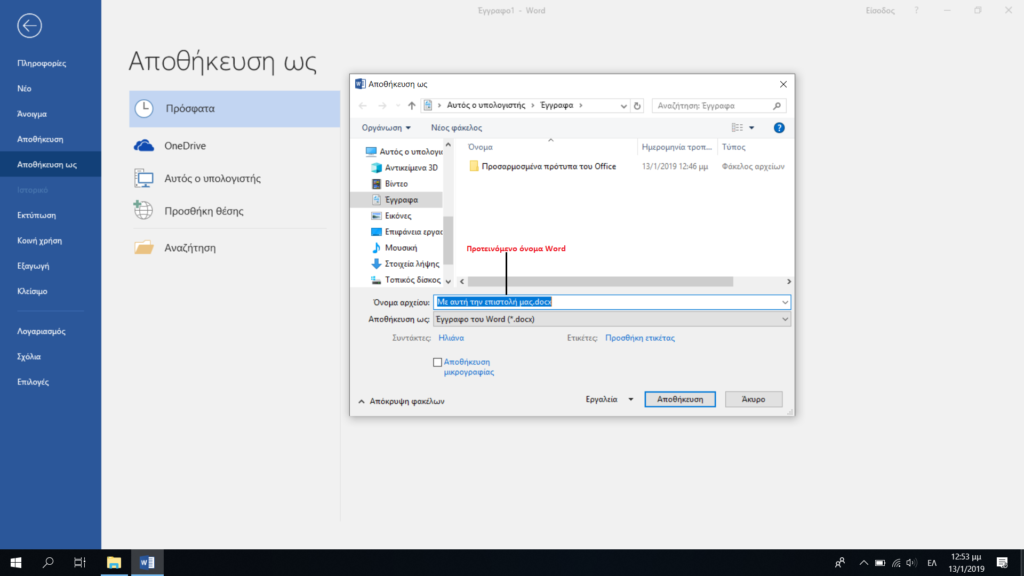Open the Πληροφορίες backstage page
Screen dimensions: 1024x576
point(42,63)
